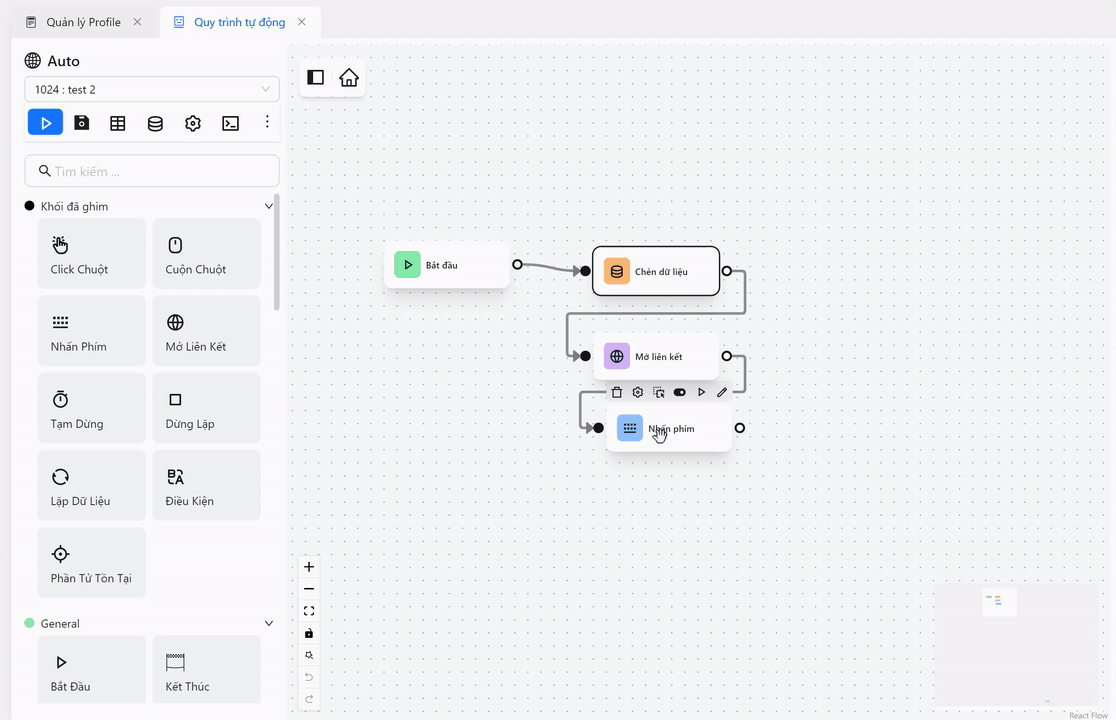The width and height of the screenshot is (1116, 720).
Task: Toggle the sidebar panel visibility icon
Action: pos(316,78)
